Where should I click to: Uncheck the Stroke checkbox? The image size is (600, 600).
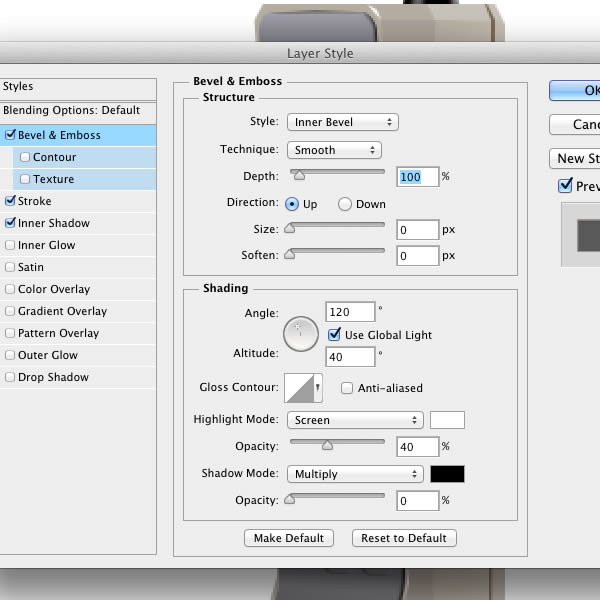pyautogui.click(x=10, y=201)
